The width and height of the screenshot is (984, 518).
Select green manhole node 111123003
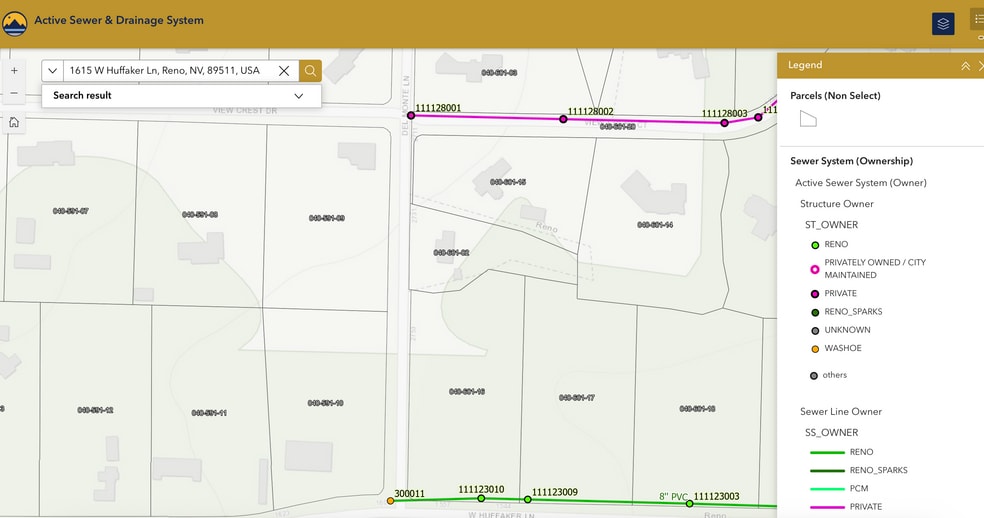[689, 504]
